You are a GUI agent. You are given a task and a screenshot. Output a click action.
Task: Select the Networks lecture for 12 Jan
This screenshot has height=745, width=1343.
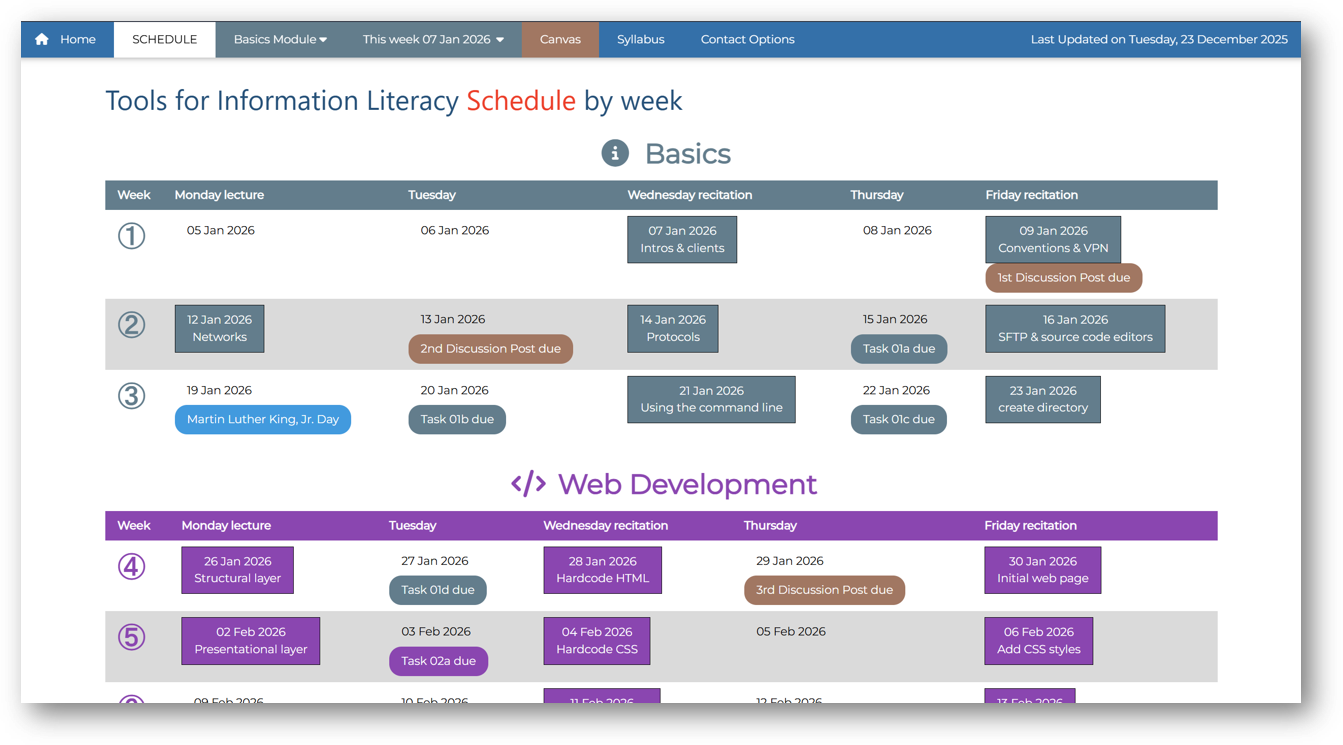click(219, 328)
